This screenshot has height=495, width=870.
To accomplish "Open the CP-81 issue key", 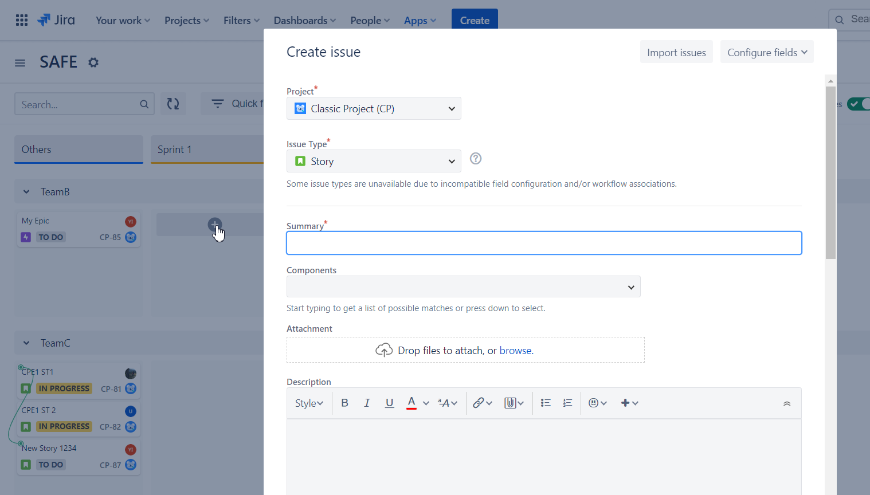I will pos(111,388).
